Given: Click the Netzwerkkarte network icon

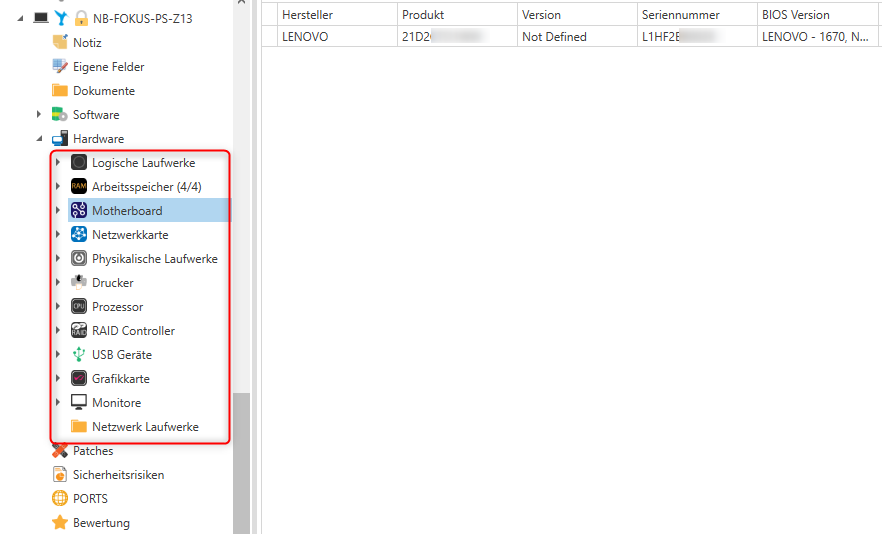Looking at the screenshot, I should coord(79,235).
